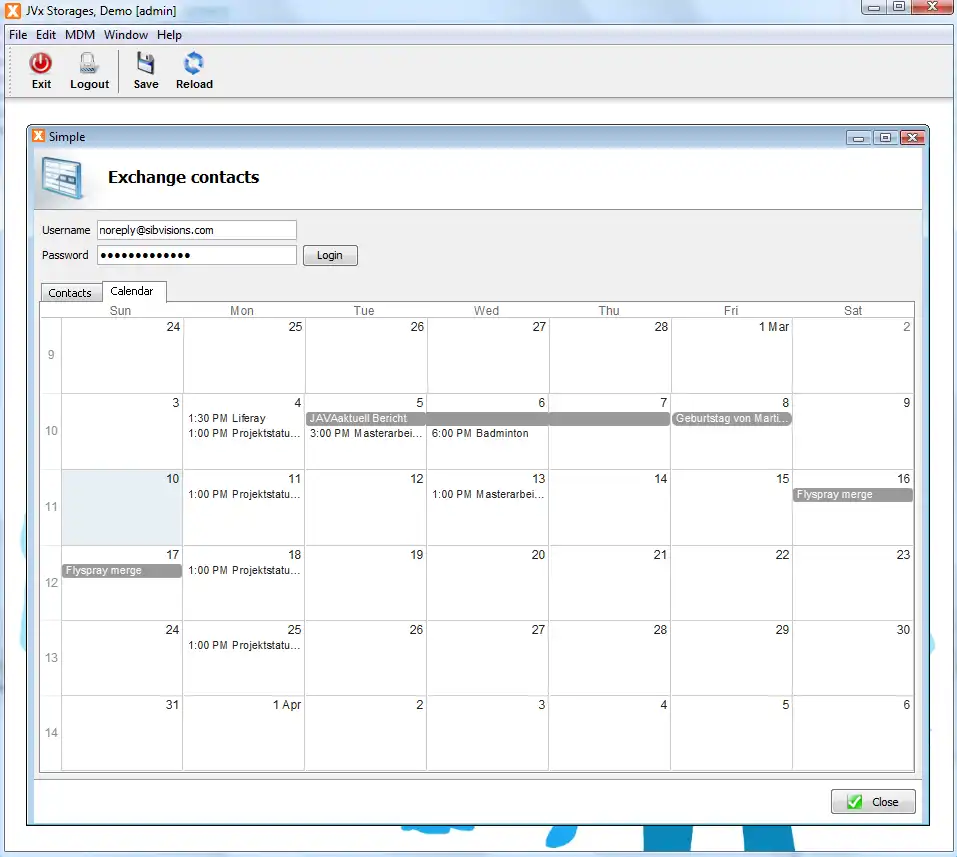This screenshot has width=957, height=857.
Task: Focus the Password input field
Action: (197, 255)
